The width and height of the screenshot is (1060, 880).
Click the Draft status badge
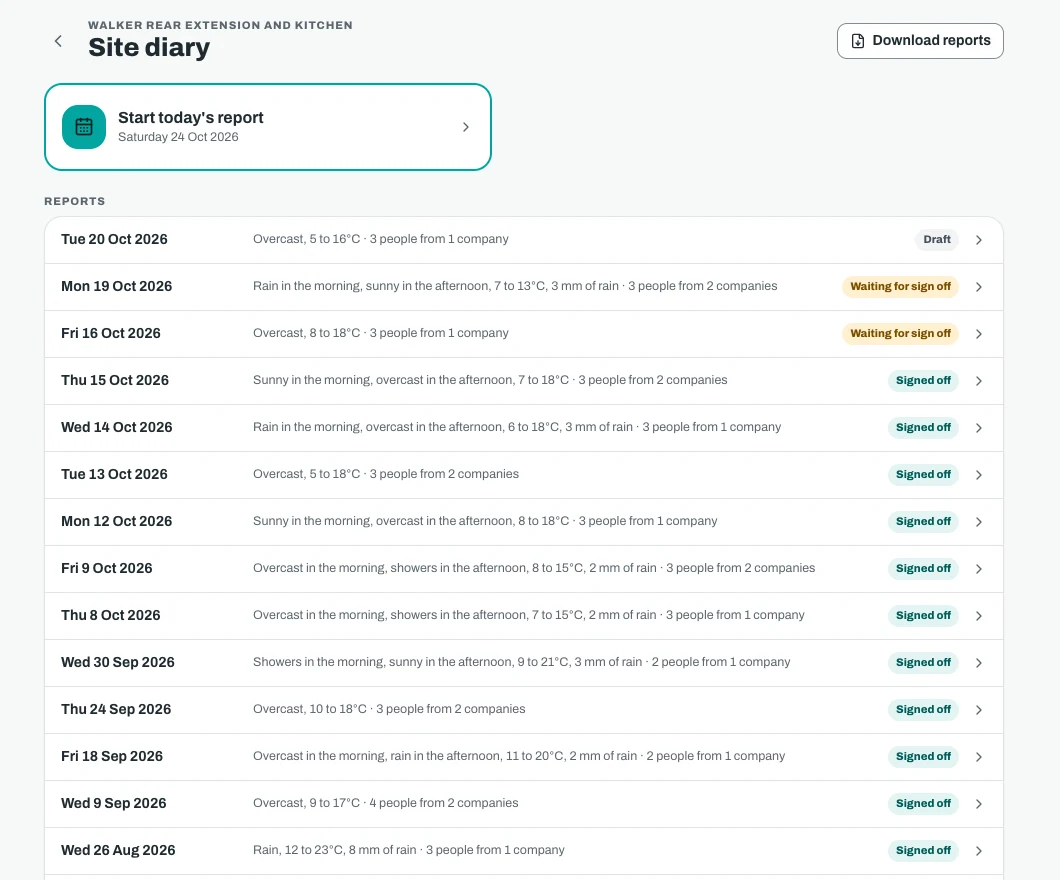coord(936,239)
